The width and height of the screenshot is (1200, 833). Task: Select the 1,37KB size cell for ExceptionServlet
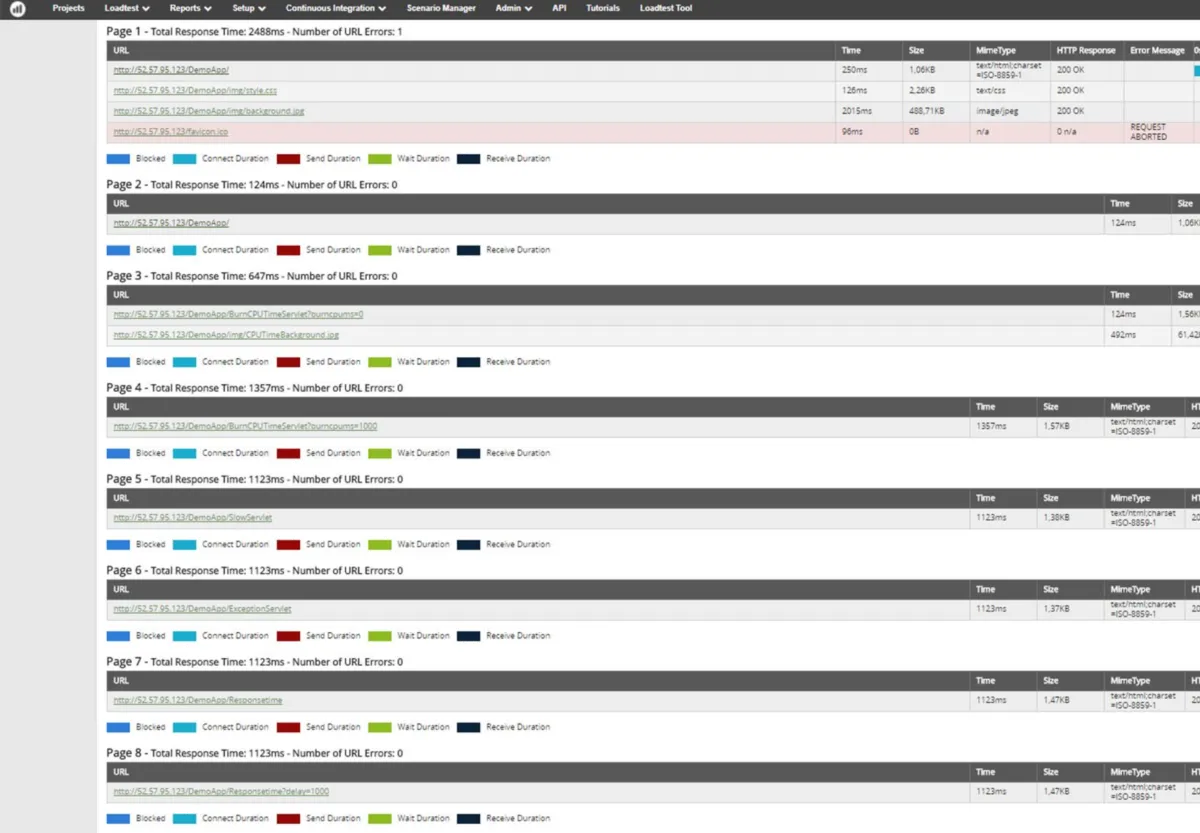pos(1070,609)
